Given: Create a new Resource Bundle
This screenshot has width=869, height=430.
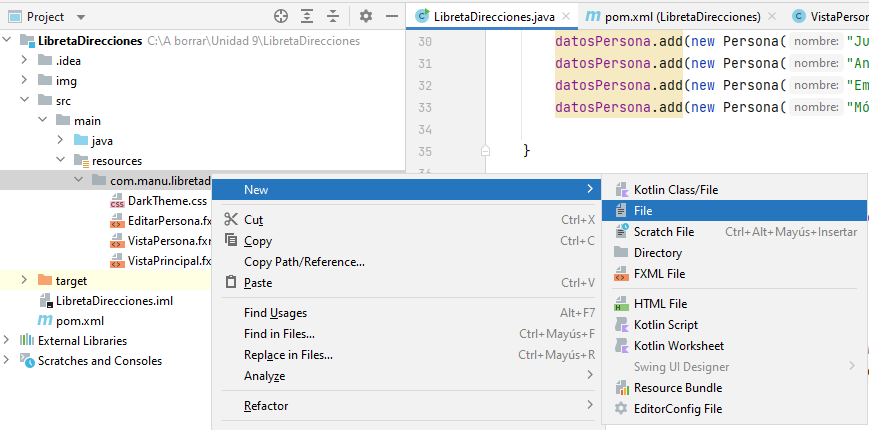Looking at the screenshot, I should coord(735,388).
